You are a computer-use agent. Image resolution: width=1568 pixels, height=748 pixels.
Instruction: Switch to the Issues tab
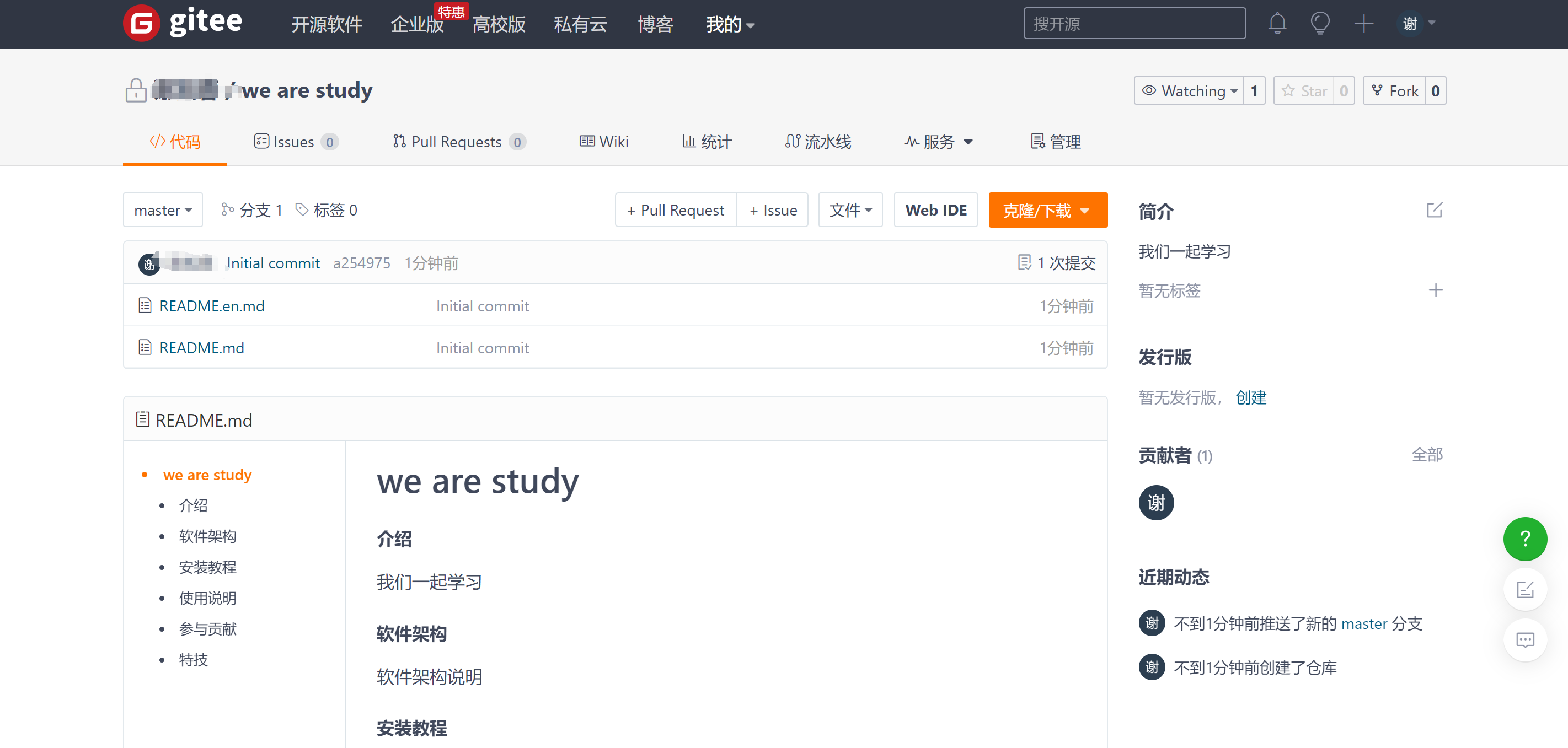295,142
